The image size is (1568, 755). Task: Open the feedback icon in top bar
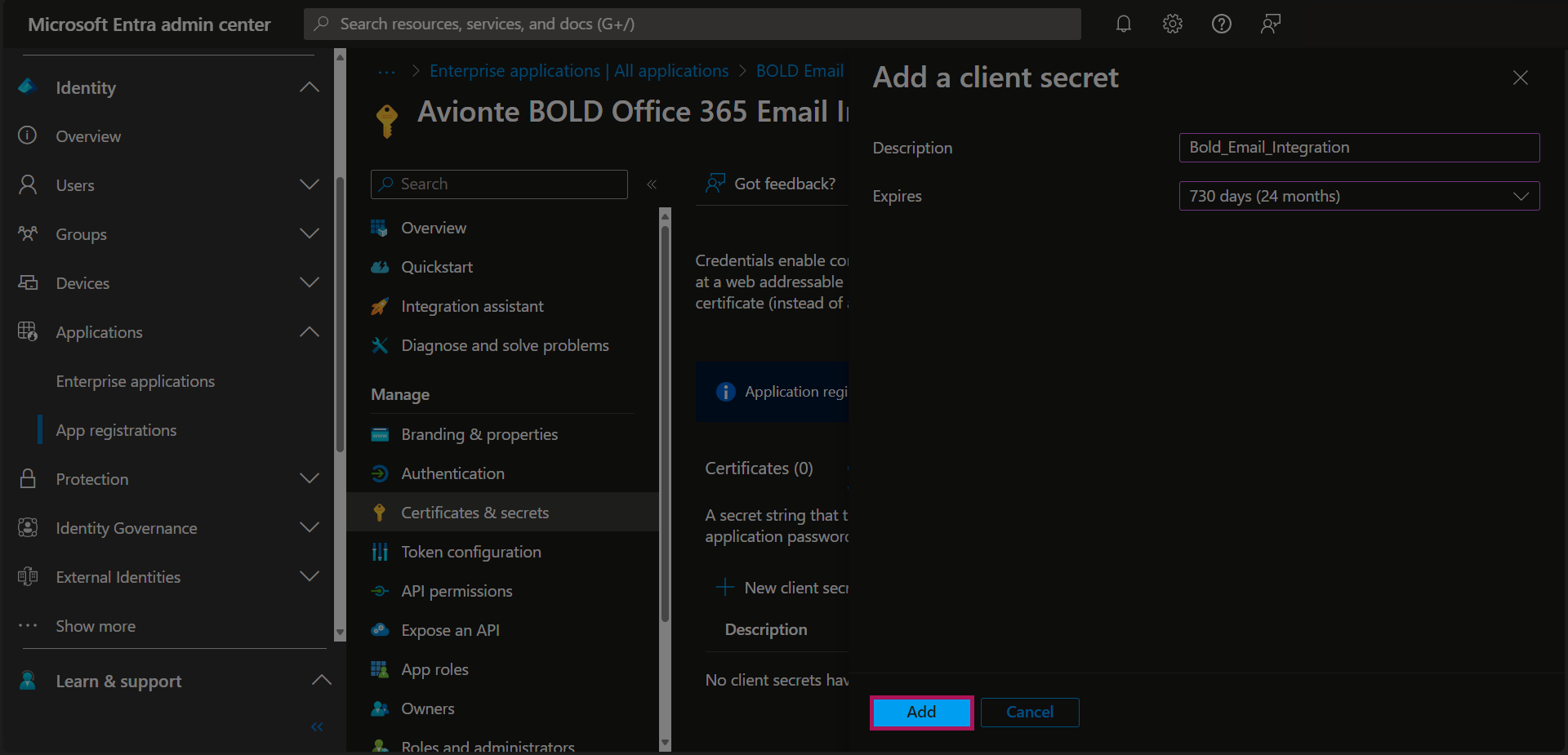point(1270,24)
